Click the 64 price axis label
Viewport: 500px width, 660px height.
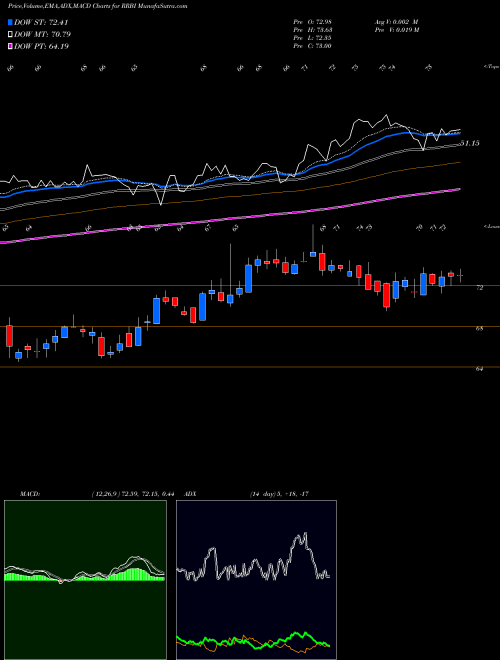click(479, 369)
